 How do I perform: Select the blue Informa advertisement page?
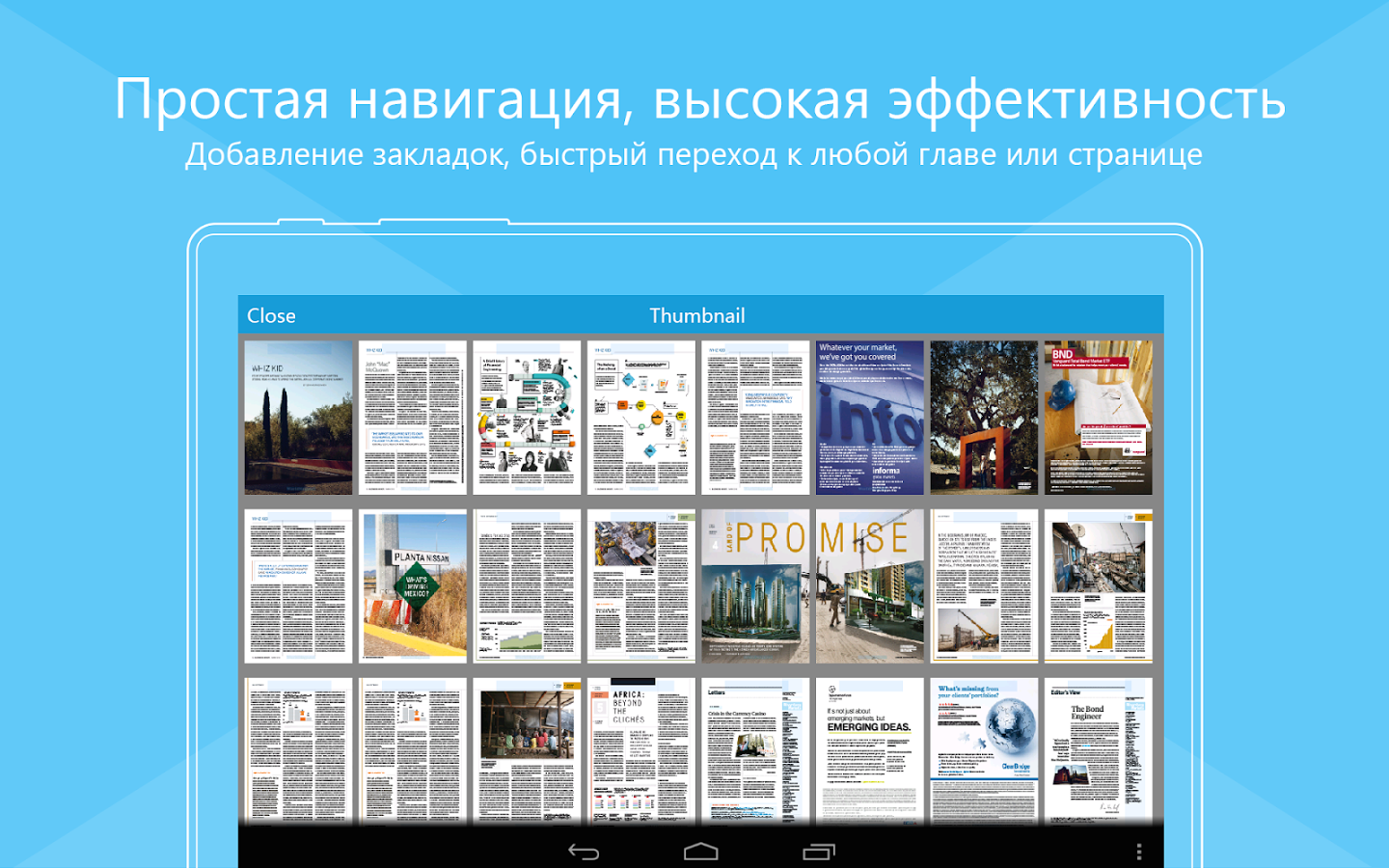869,418
